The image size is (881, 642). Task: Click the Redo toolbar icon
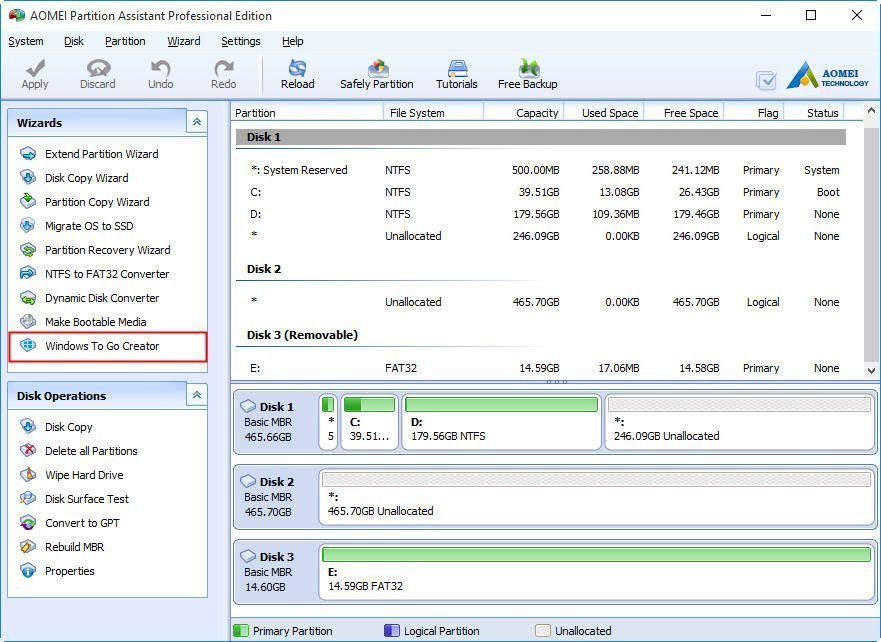click(x=223, y=74)
